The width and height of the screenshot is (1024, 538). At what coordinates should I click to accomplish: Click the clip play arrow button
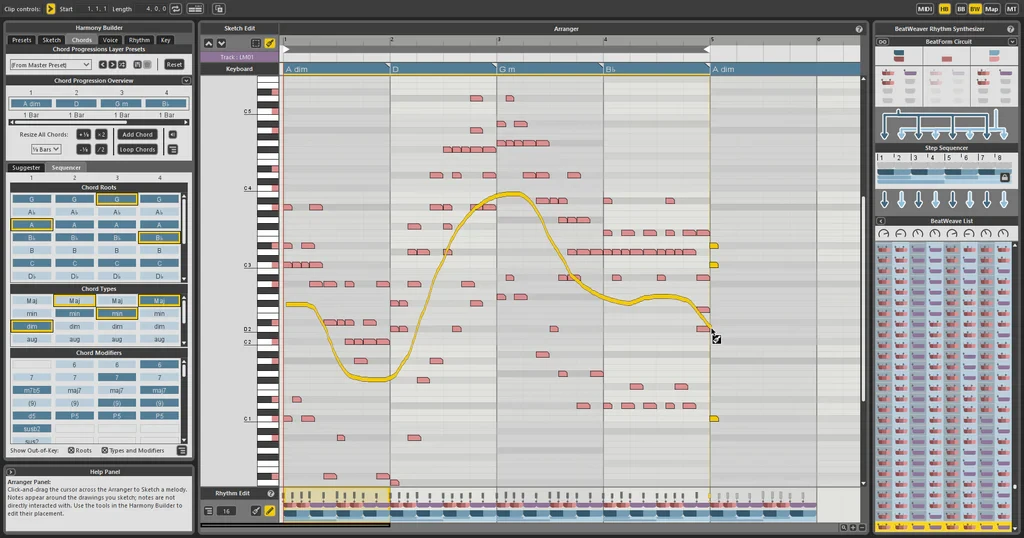tap(51, 9)
